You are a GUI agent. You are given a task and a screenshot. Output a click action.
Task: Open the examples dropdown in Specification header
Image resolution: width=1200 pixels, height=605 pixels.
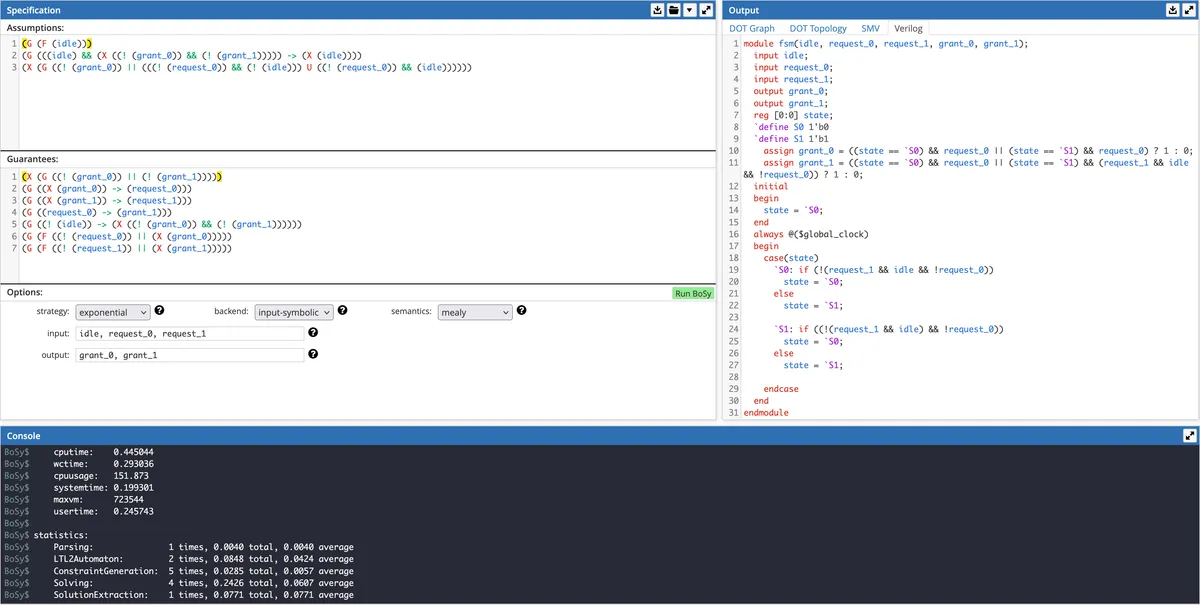pos(688,9)
